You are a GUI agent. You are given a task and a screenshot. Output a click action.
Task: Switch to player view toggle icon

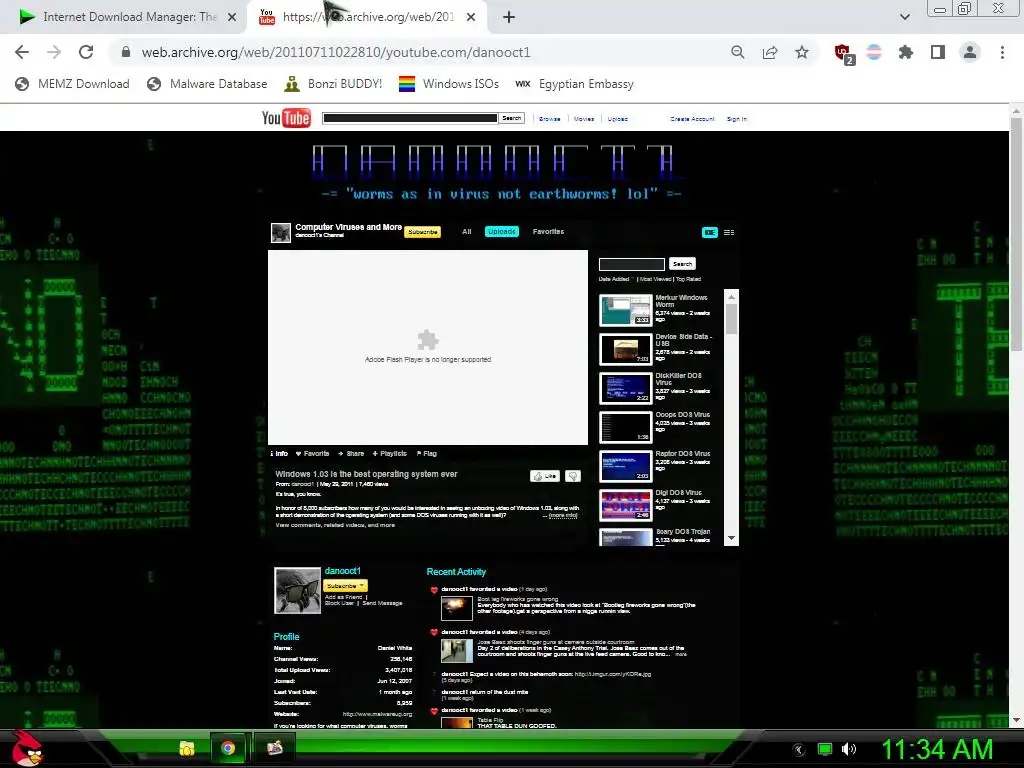click(710, 232)
